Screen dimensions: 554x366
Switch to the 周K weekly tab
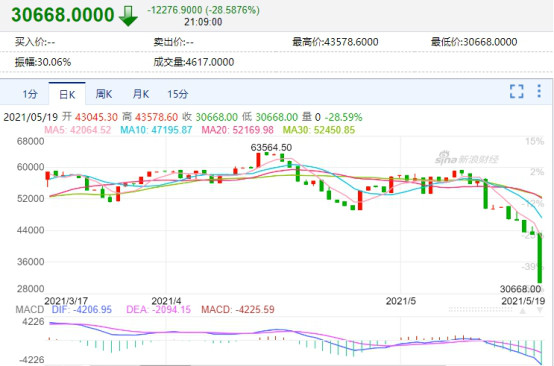click(104, 94)
